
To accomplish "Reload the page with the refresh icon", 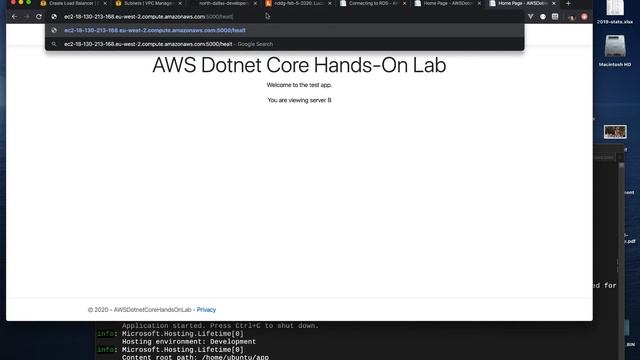I will (39, 17).
